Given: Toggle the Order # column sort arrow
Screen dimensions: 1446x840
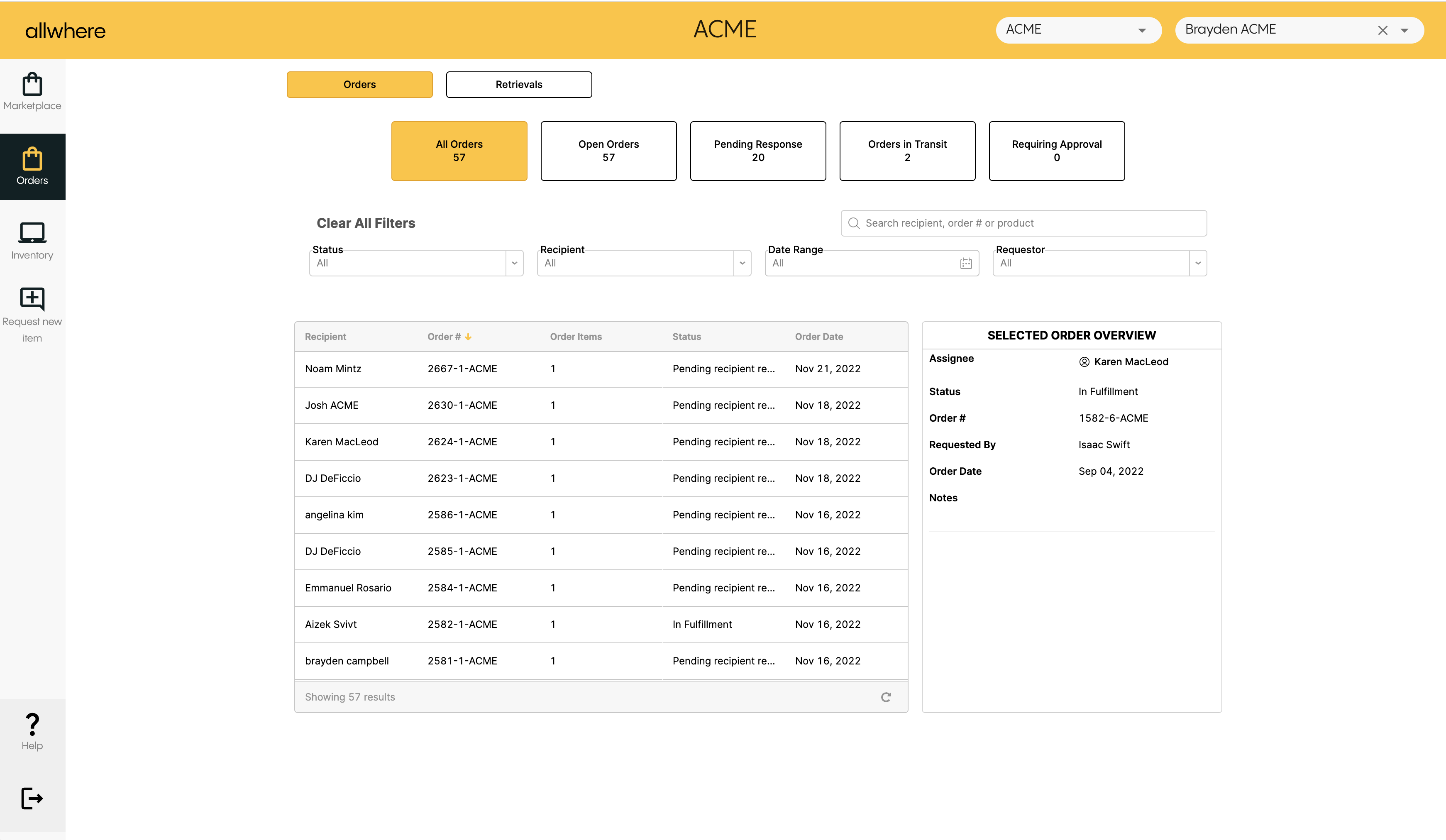Looking at the screenshot, I should 468,337.
